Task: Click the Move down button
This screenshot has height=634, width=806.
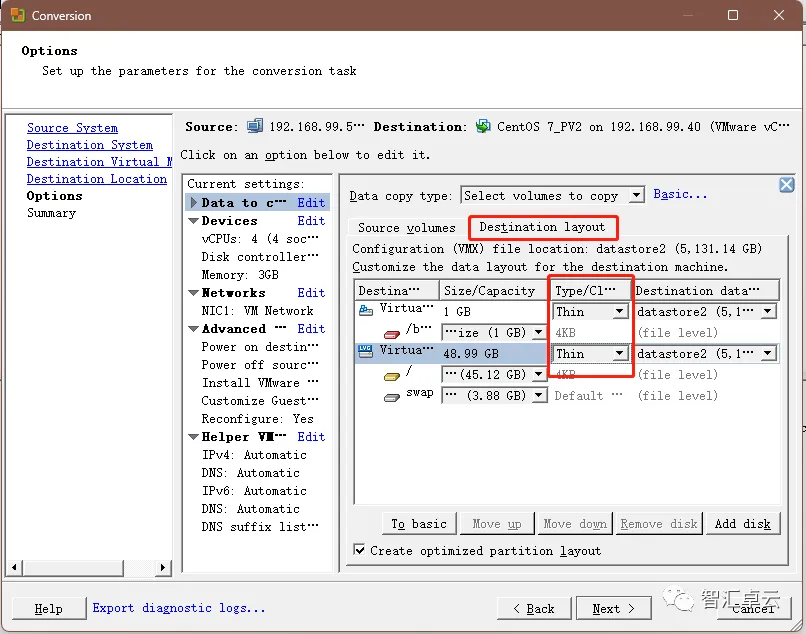Action: [575, 523]
